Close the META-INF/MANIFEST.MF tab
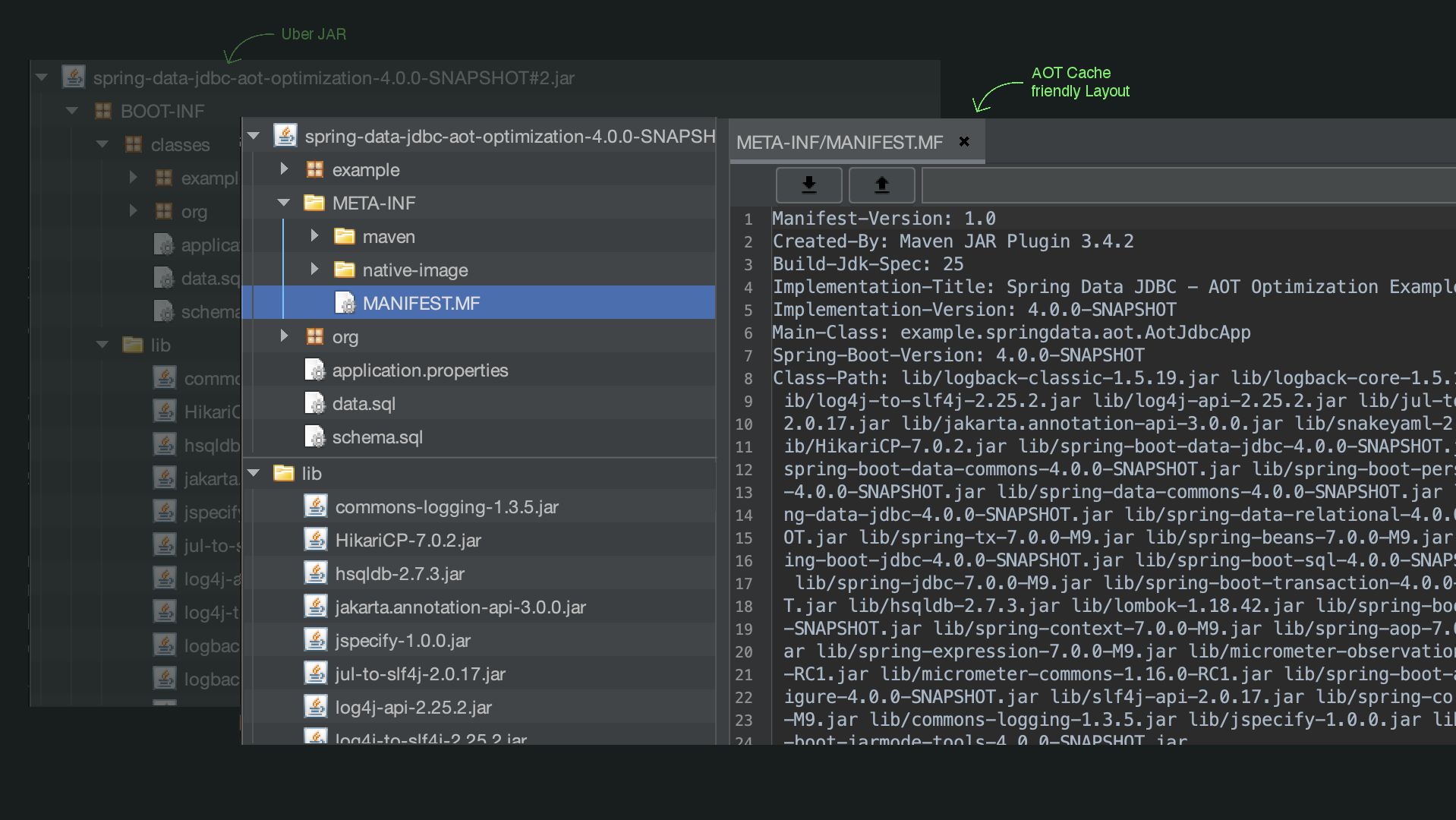1456x820 pixels. coord(964,142)
